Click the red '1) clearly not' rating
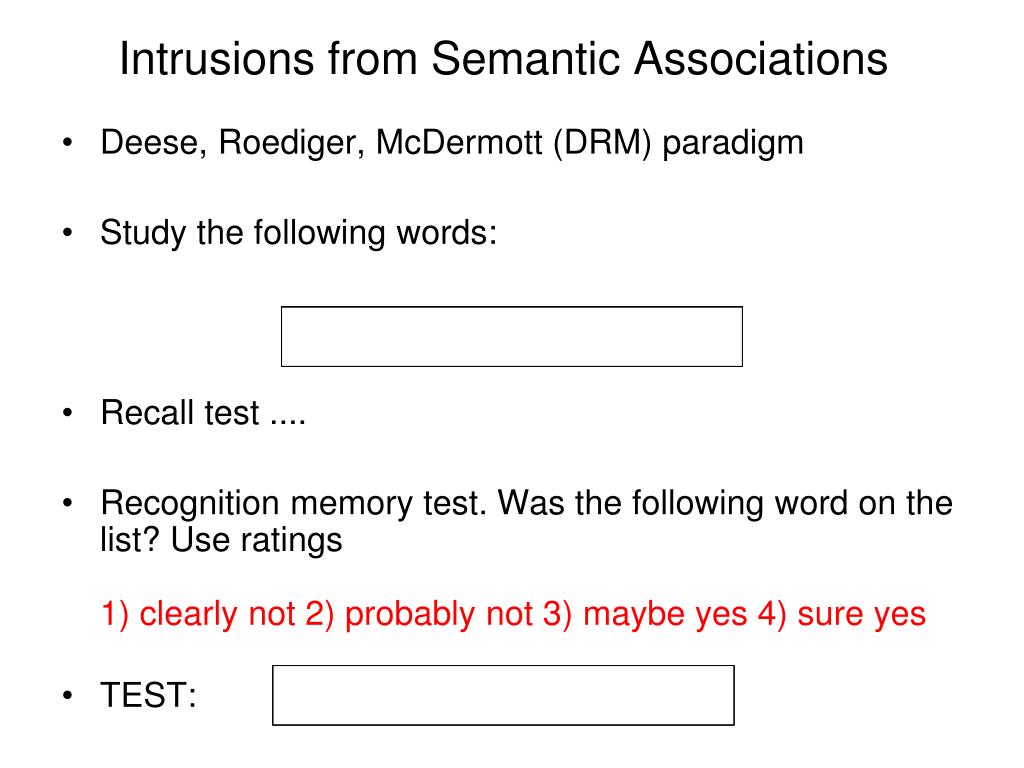This screenshot has width=1024, height=768. click(198, 614)
